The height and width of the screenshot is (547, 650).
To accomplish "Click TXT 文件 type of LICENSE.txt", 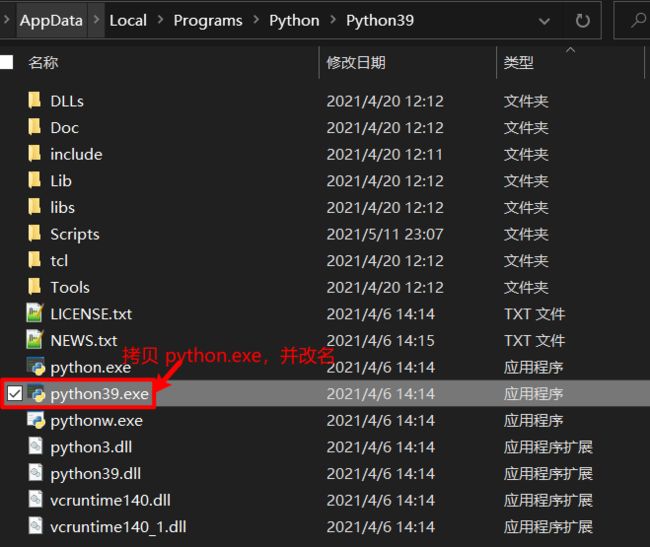I will coord(534,314).
